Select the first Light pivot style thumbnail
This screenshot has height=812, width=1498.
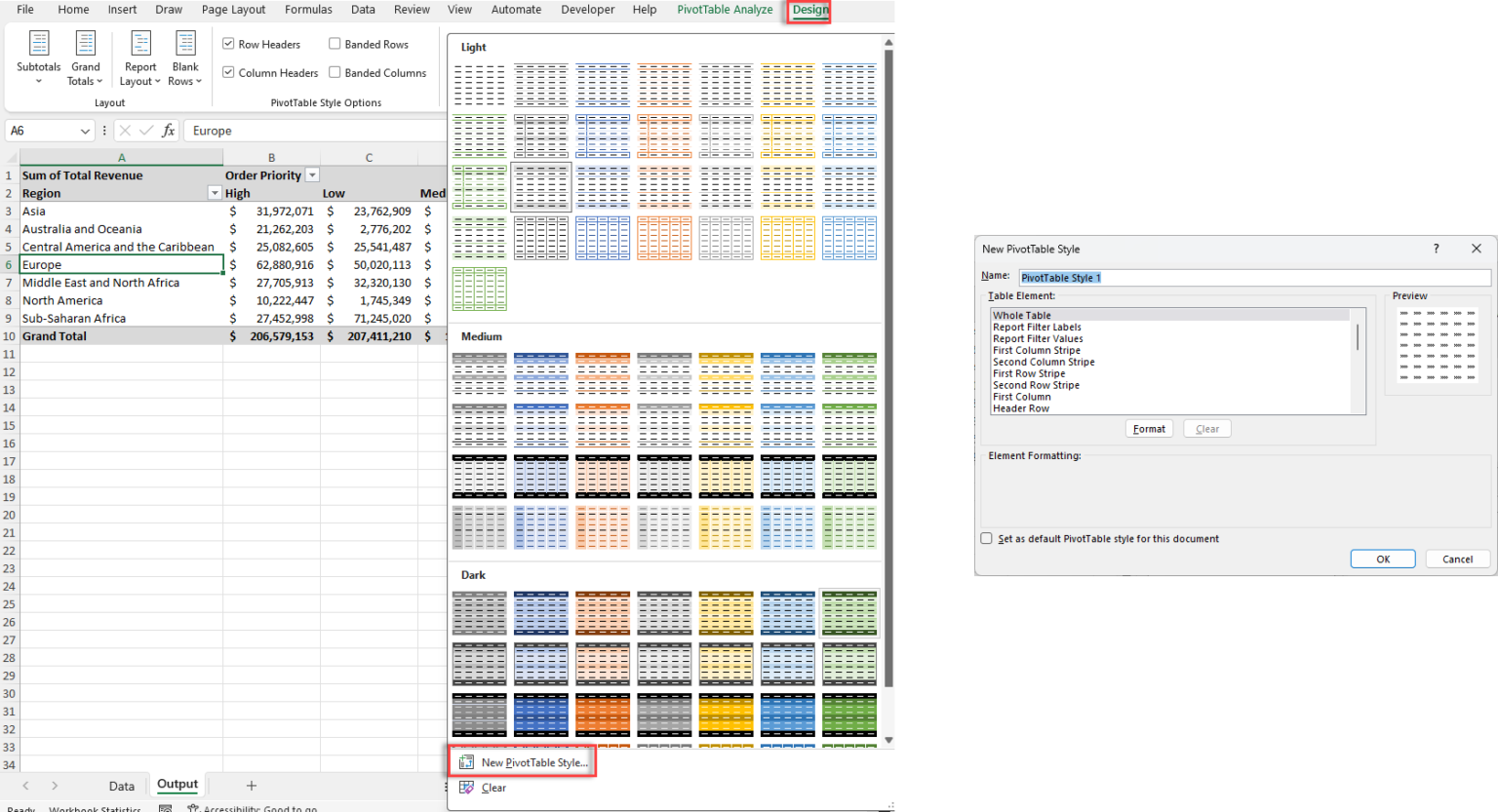(x=479, y=85)
